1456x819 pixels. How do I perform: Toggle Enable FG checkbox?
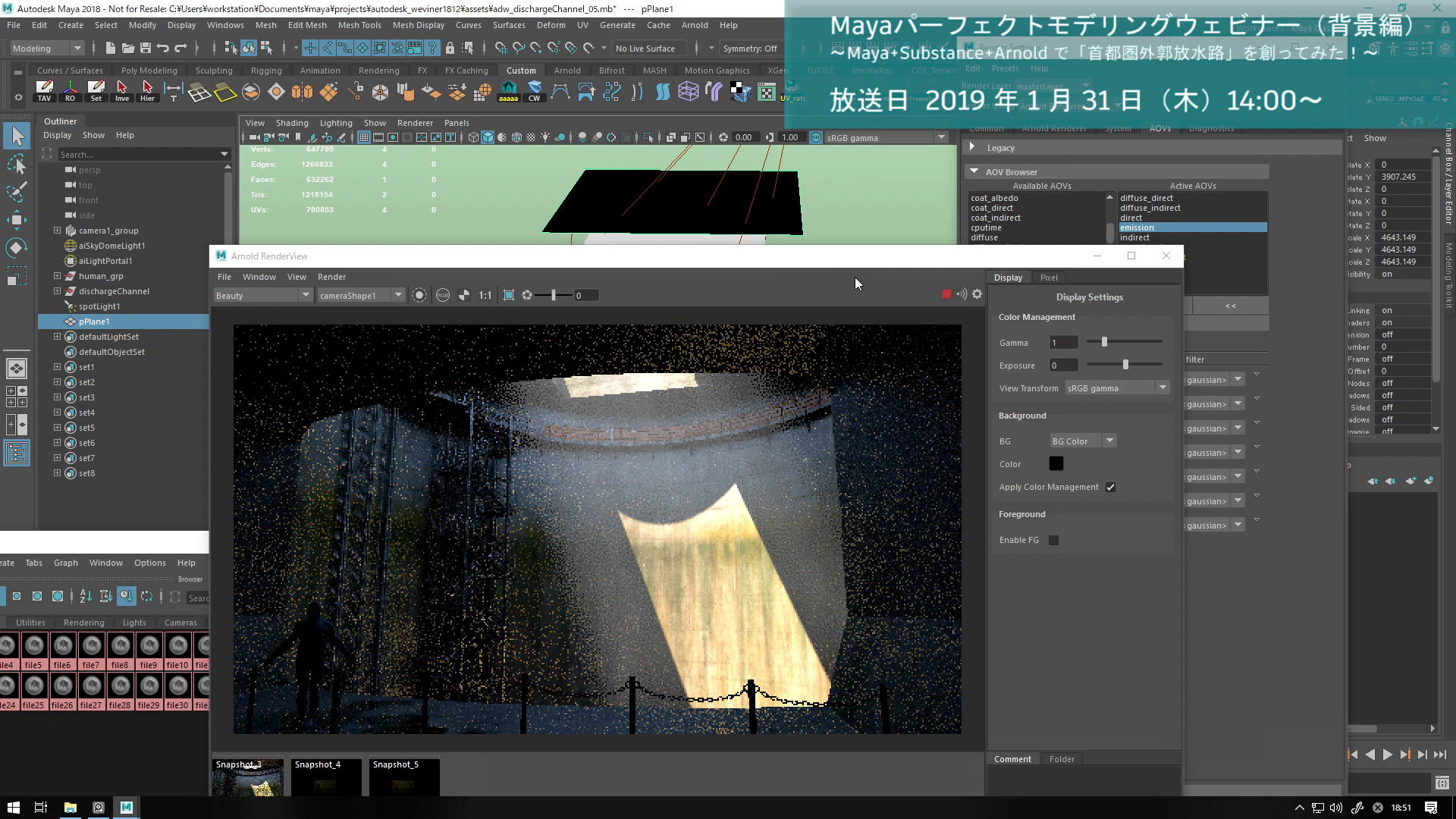pyautogui.click(x=1053, y=540)
